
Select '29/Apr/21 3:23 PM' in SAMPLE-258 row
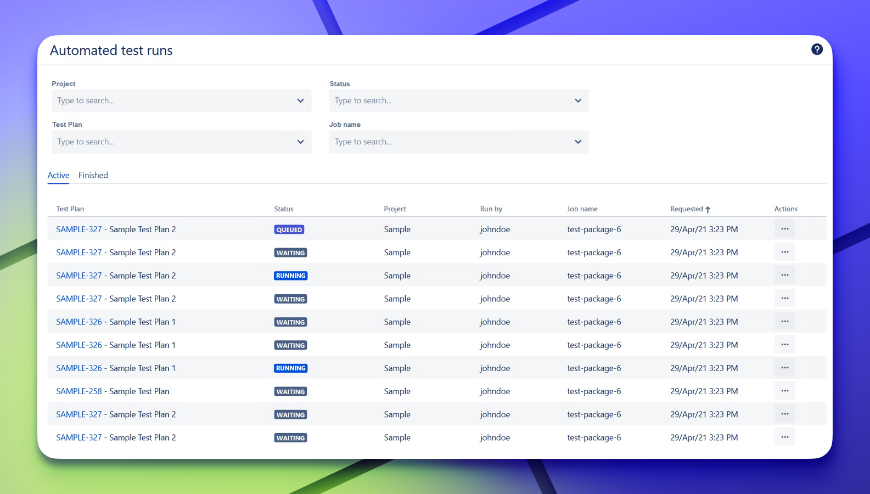click(x=704, y=391)
